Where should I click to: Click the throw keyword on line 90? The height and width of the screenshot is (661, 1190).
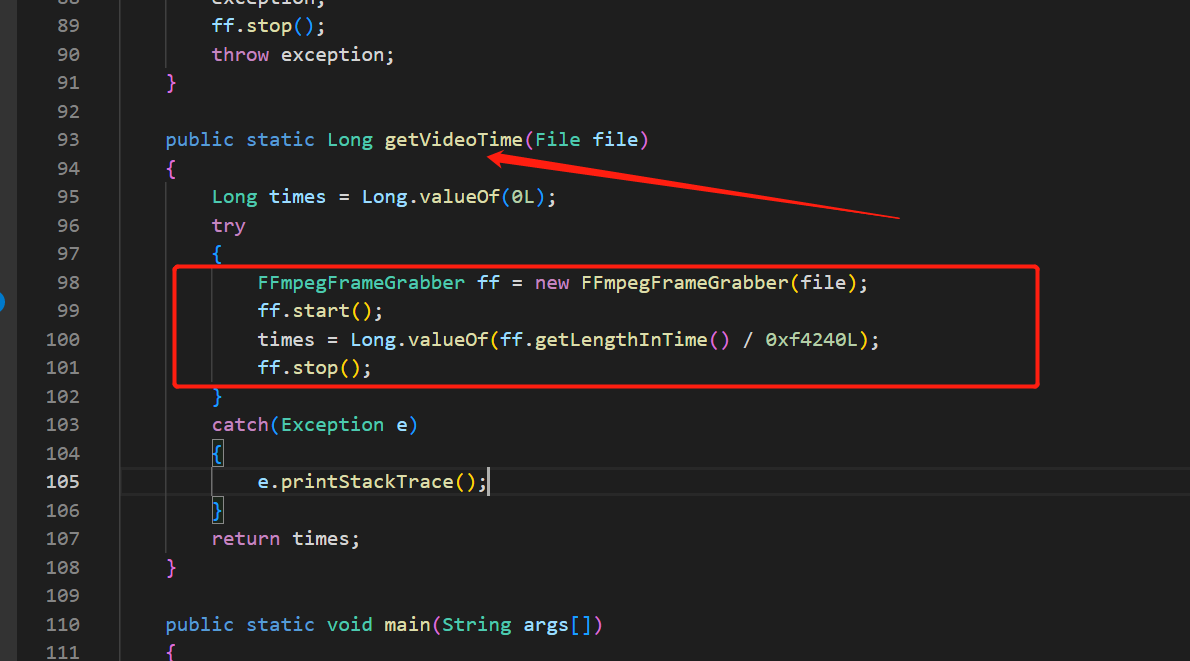[x=240, y=54]
